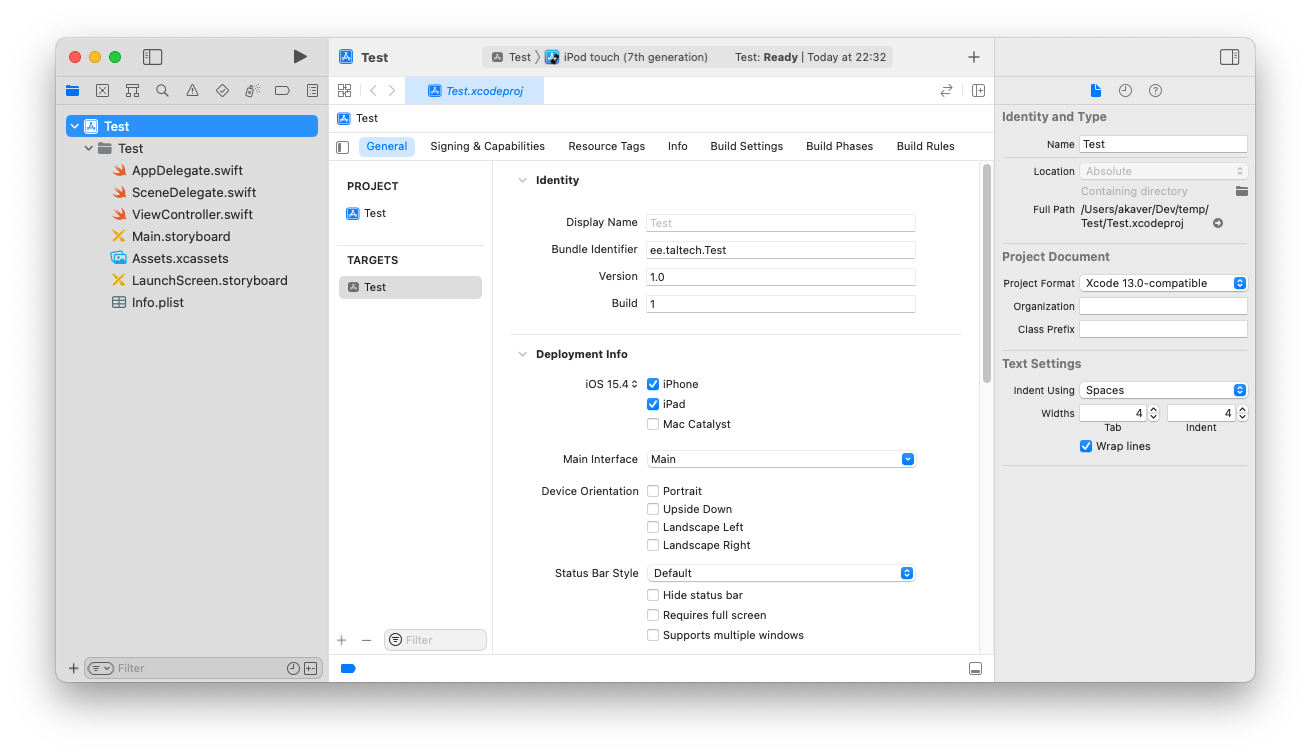Add editor on right icon
1311x756 pixels.
click(978, 90)
